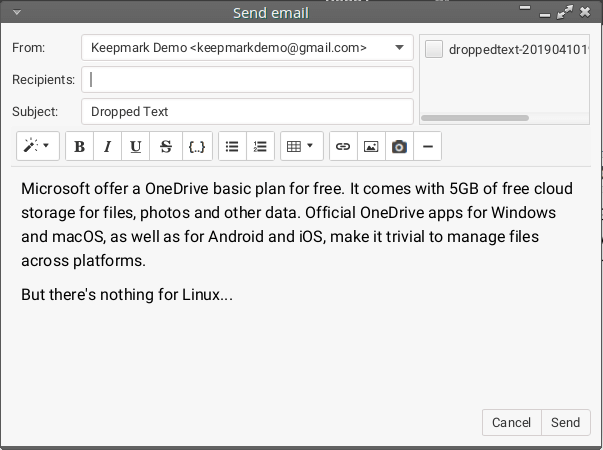Apply strikethrough formatting
This screenshot has height=450, width=603.
tap(165, 146)
